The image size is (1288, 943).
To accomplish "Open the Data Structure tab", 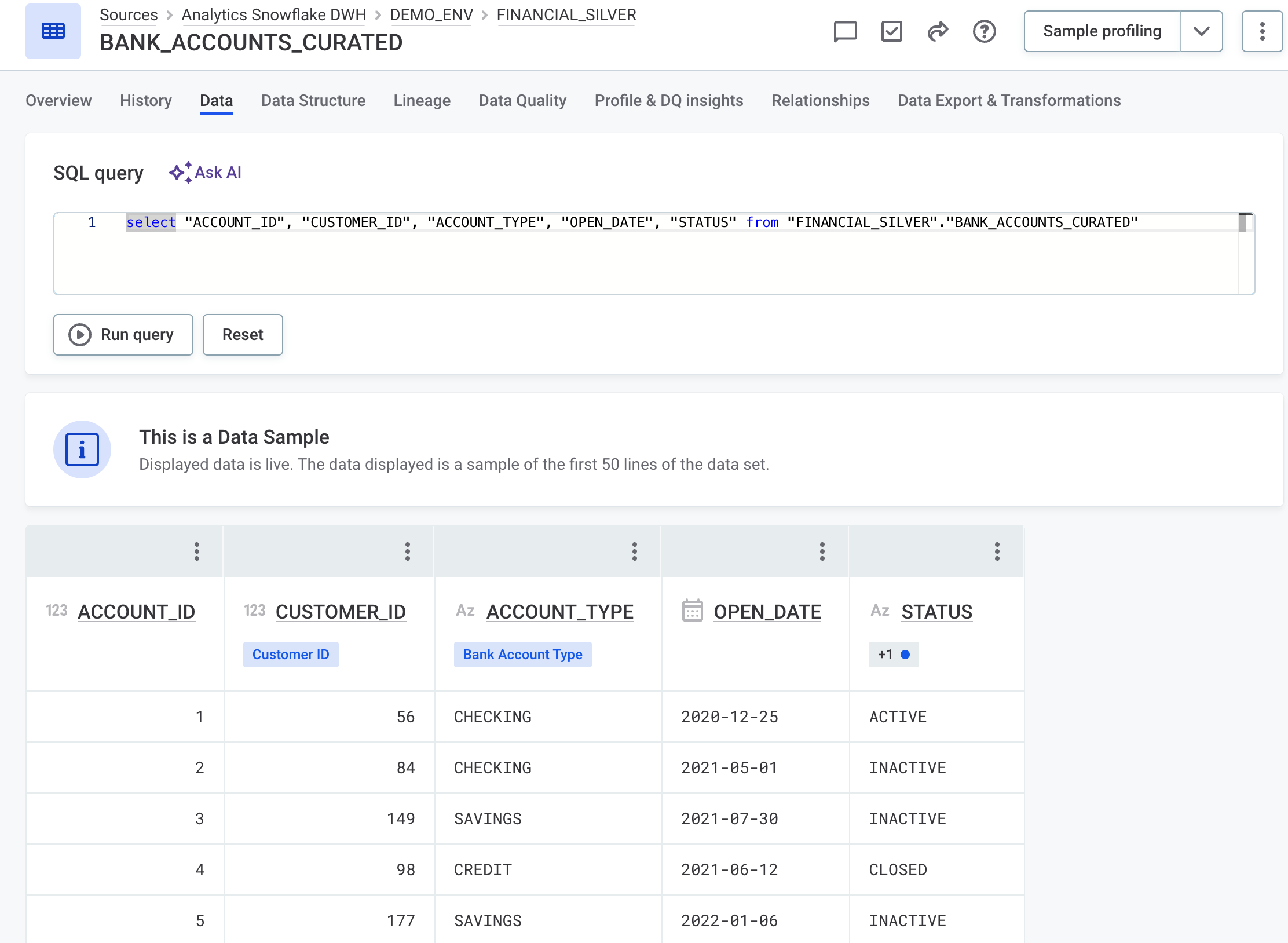I will tap(313, 101).
